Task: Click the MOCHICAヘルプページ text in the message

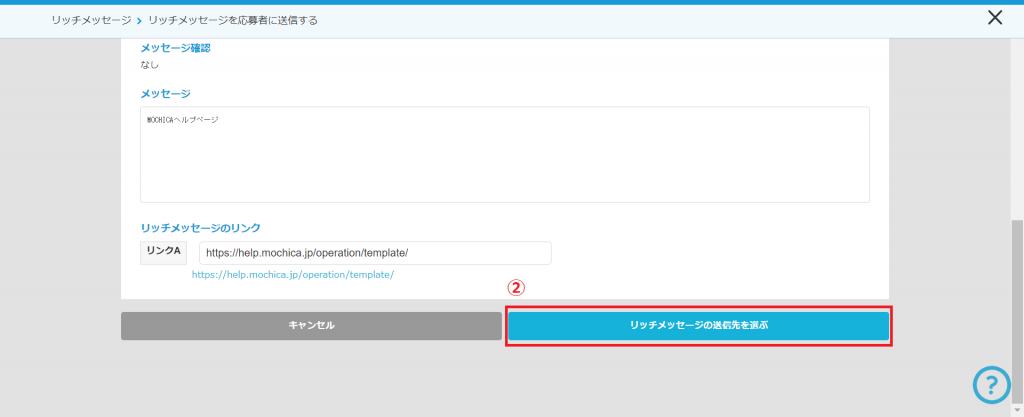Action: 183,120
